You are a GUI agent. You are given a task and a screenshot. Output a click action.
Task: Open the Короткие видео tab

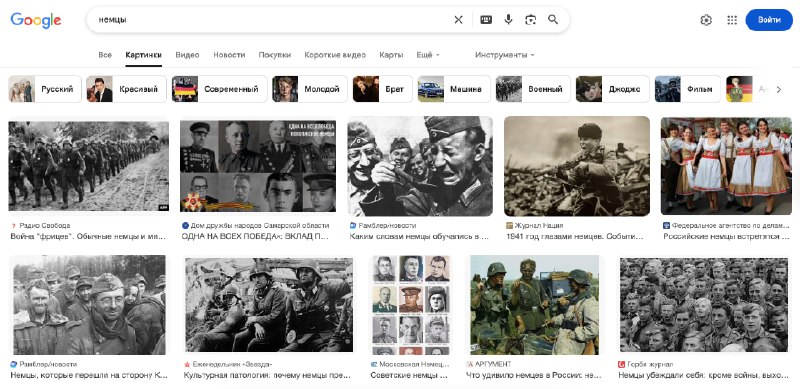(x=335, y=55)
